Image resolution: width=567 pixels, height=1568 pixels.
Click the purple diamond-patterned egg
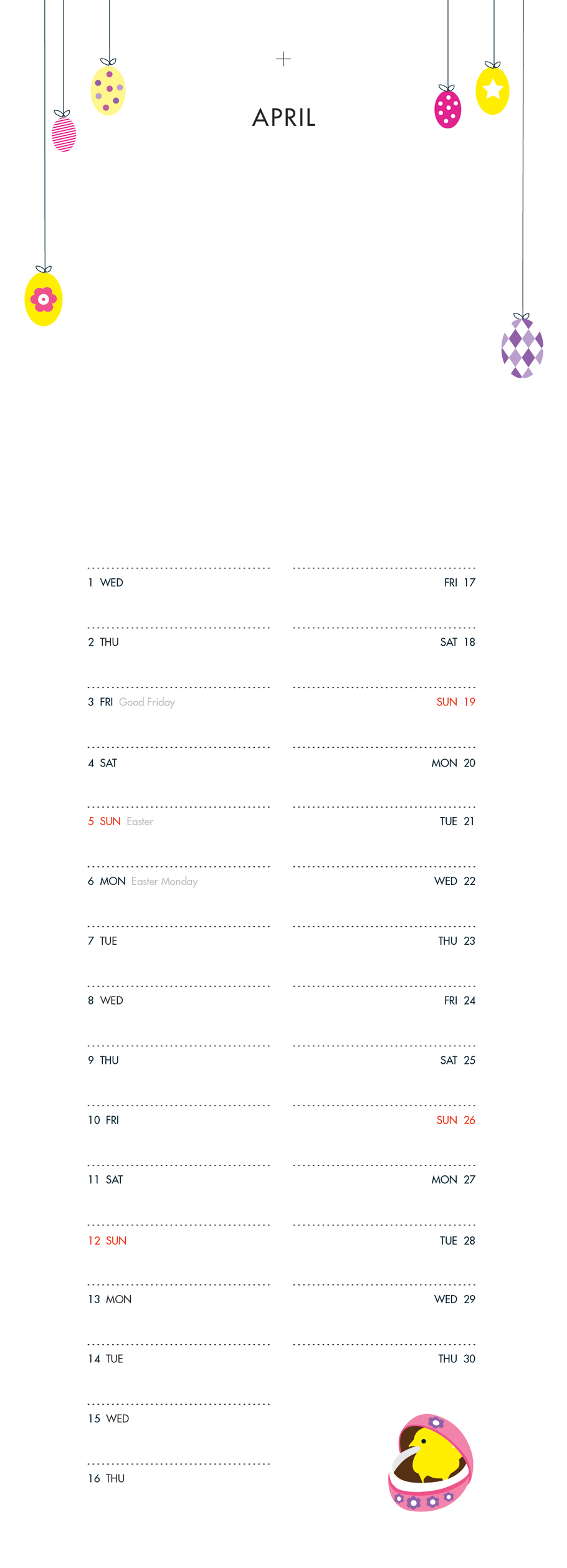522,348
